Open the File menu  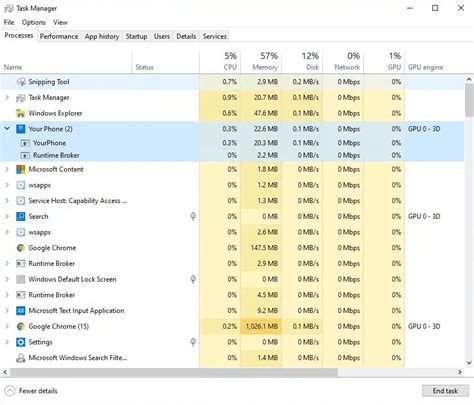point(9,22)
